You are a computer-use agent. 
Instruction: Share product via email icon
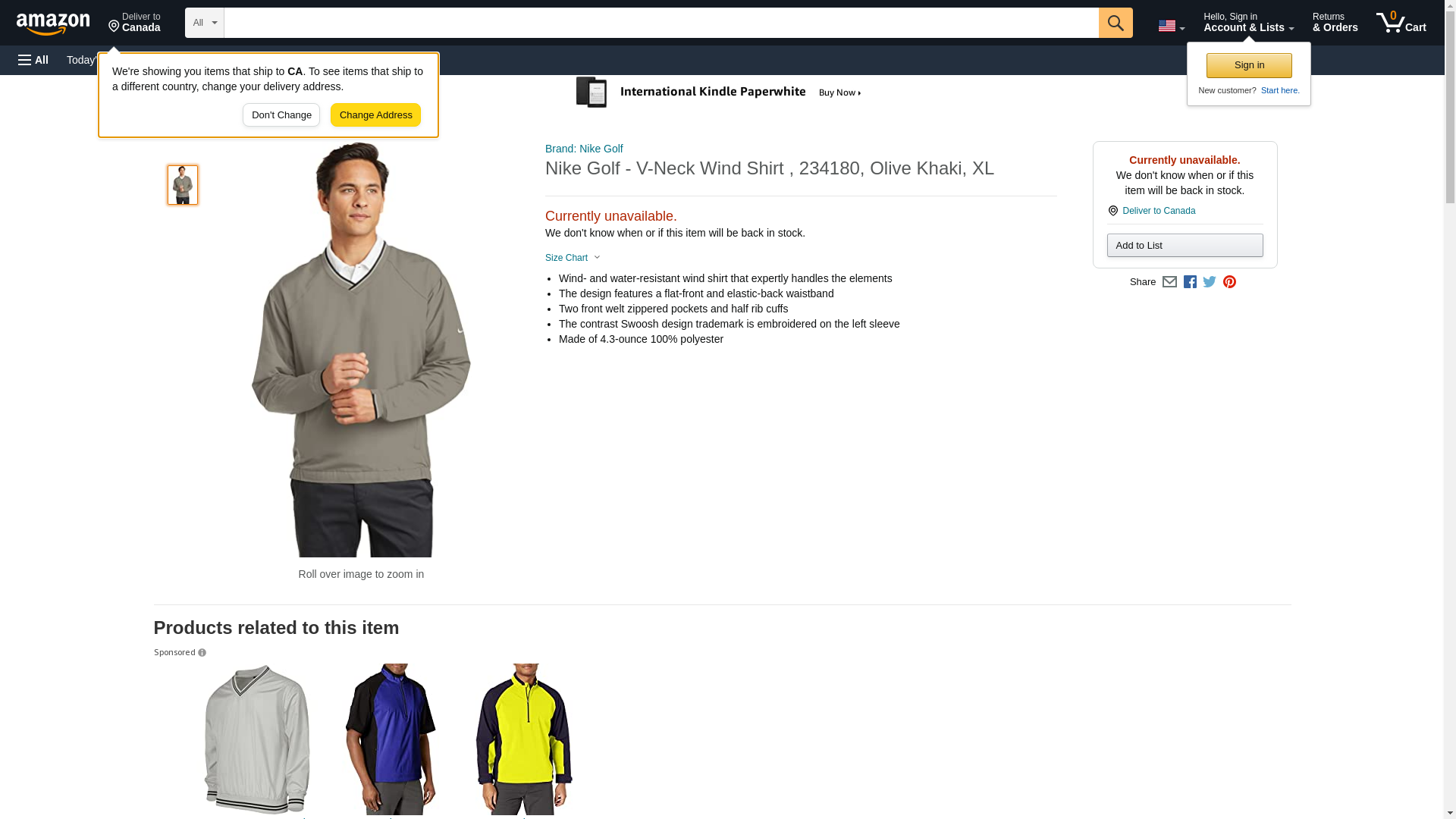(x=1169, y=282)
